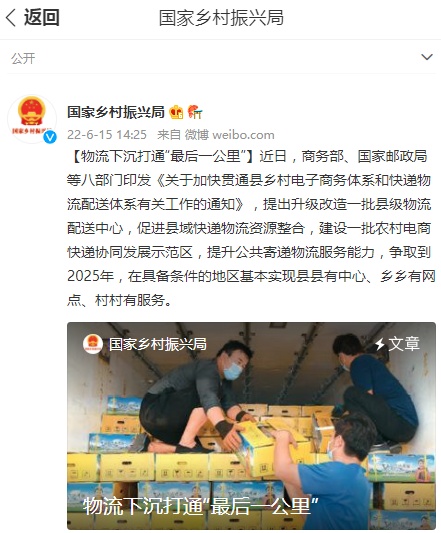The height and width of the screenshot is (533, 441).
Task: Click the 文章 label on the card
Action: 404,344
